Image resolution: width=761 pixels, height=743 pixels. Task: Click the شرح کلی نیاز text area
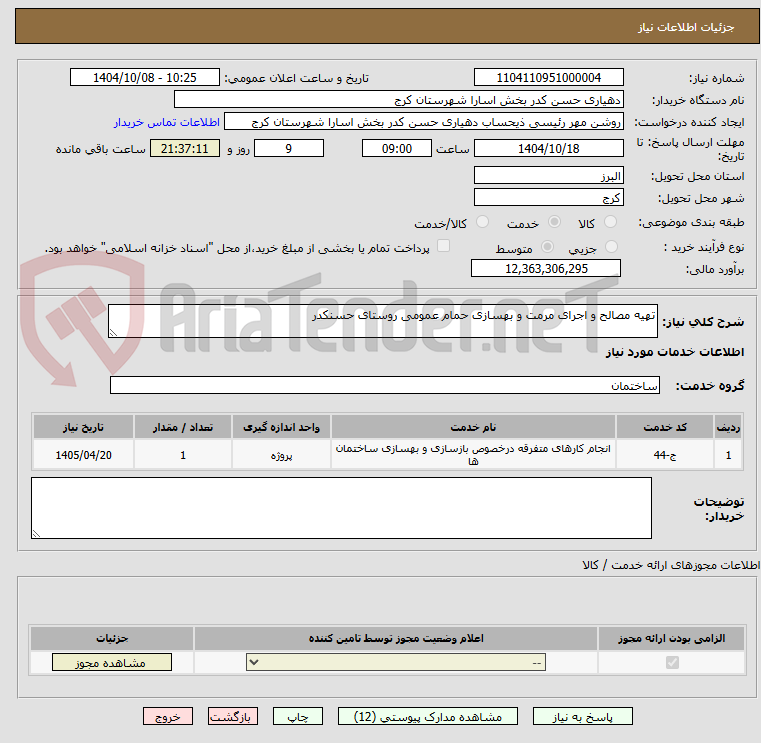coord(382,321)
